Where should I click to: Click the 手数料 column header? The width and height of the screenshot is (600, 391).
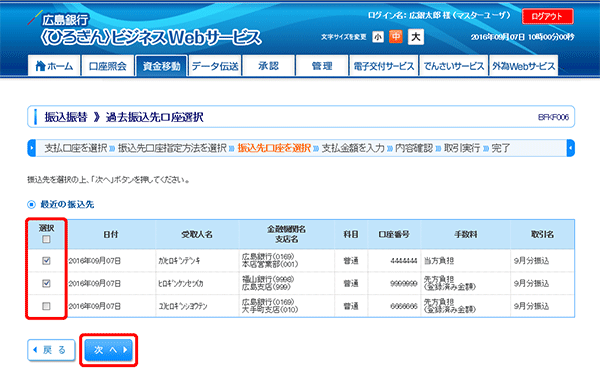pos(466,234)
